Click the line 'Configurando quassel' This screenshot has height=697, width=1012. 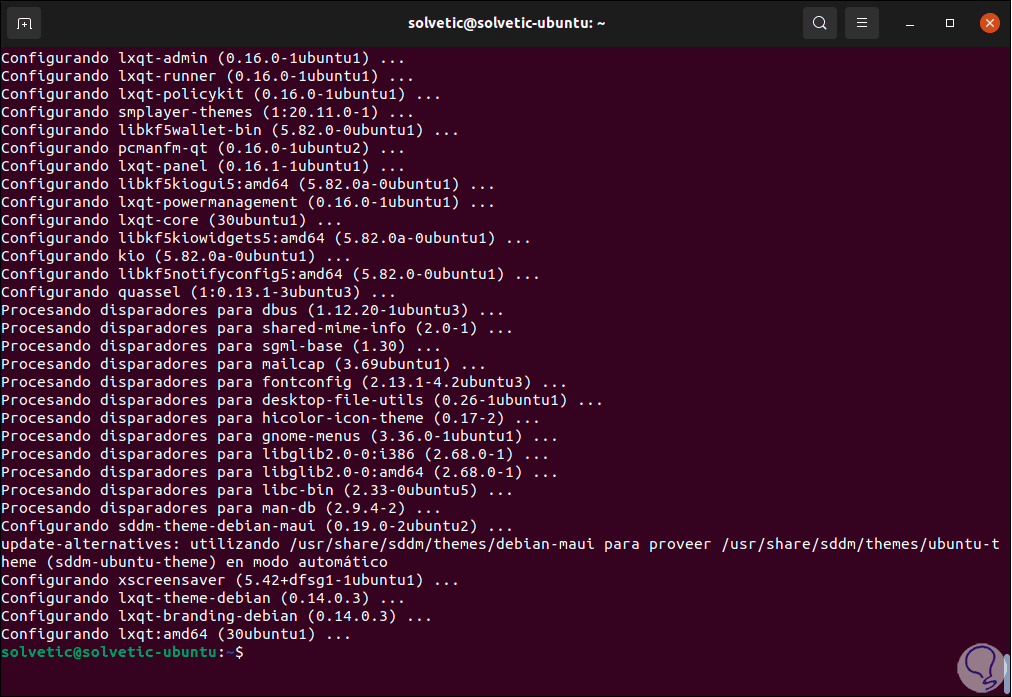point(198,292)
